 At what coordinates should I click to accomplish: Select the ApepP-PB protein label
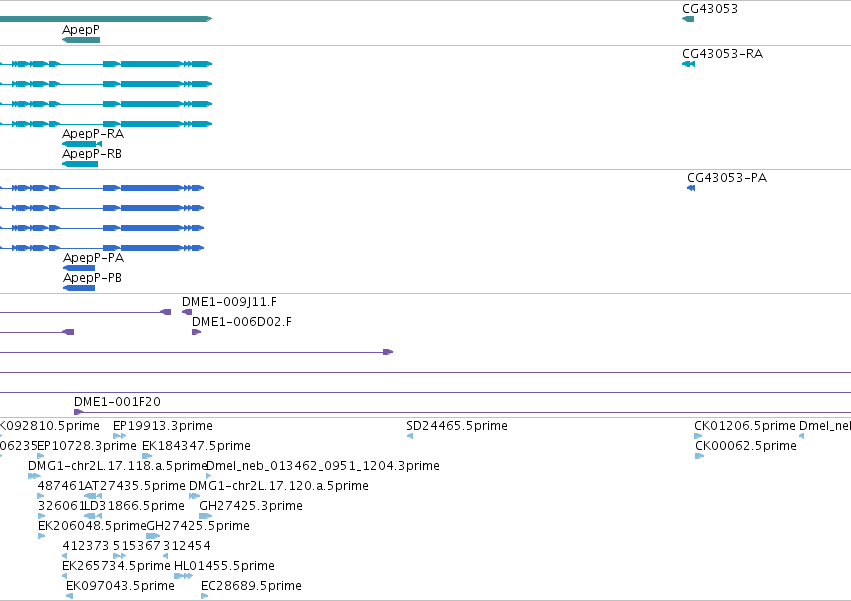tap(92, 278)
